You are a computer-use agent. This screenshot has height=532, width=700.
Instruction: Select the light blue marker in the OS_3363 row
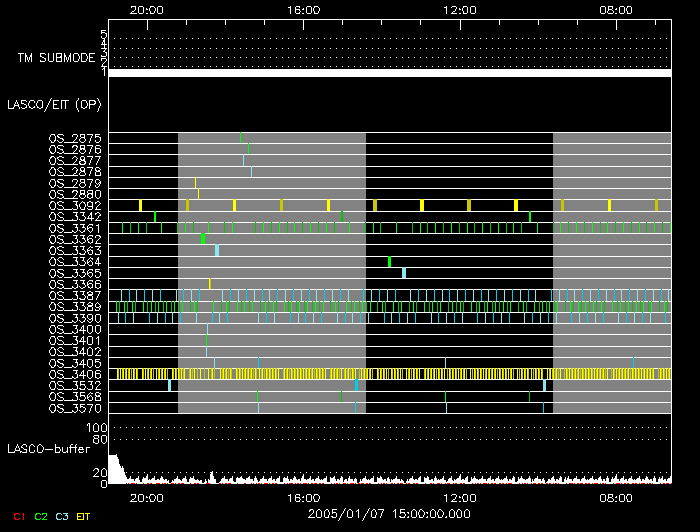(217, 250)
